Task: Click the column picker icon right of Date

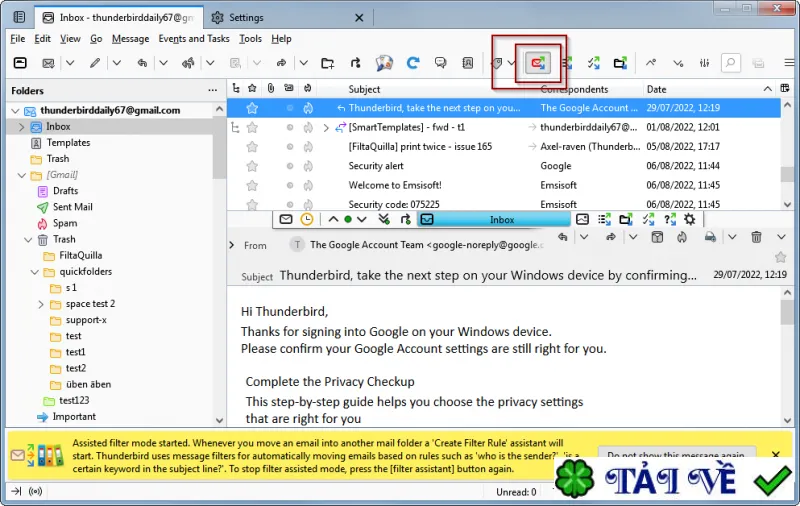Action: (x=785, y=89)
